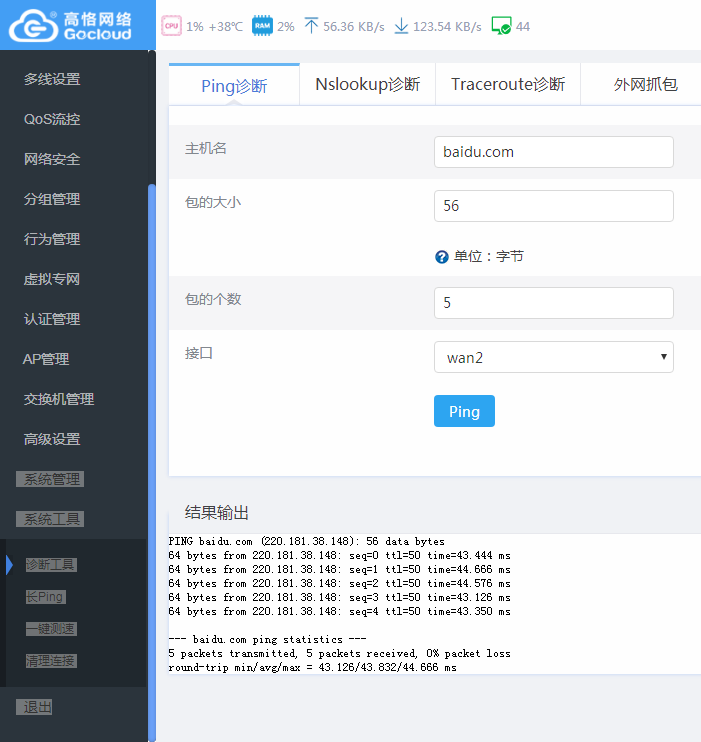Collapse the 系统工具 sidebar section
Screen dimensions: 701x742
53,519
